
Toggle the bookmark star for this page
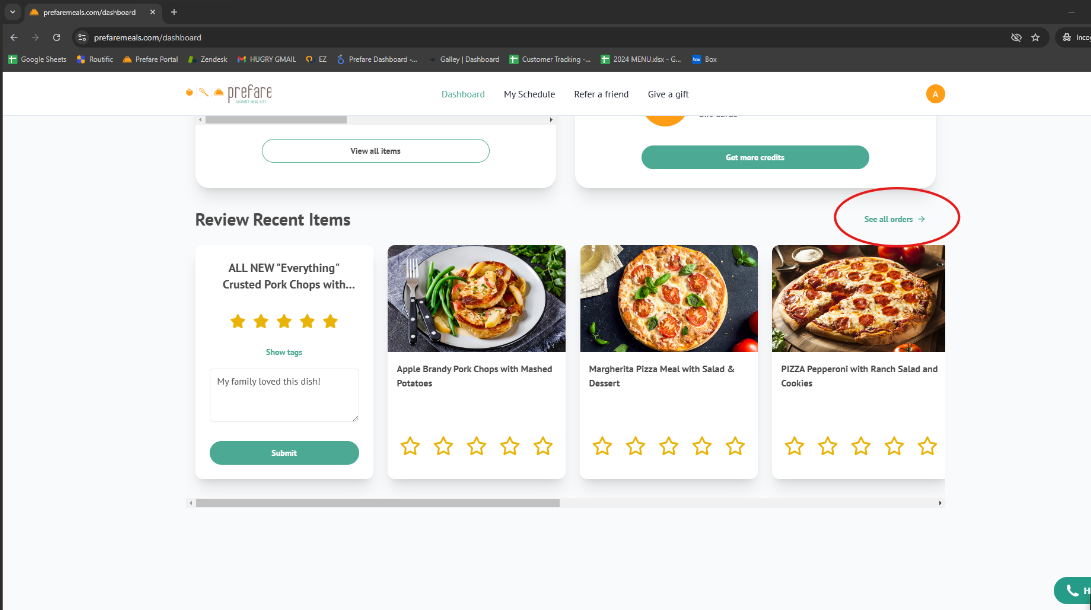1035,36
